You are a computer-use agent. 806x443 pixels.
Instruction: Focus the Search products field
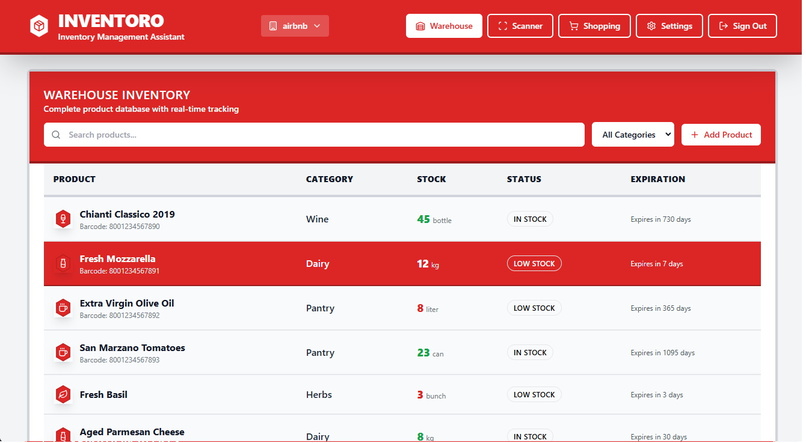coord(314,135)
